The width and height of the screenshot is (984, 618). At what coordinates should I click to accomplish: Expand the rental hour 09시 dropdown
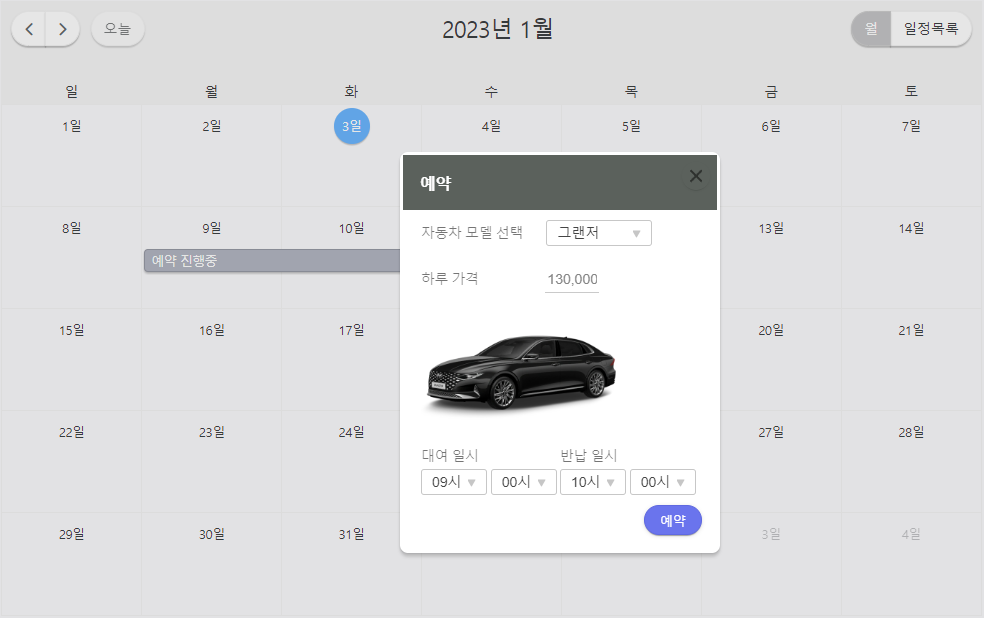pos(454,482)
